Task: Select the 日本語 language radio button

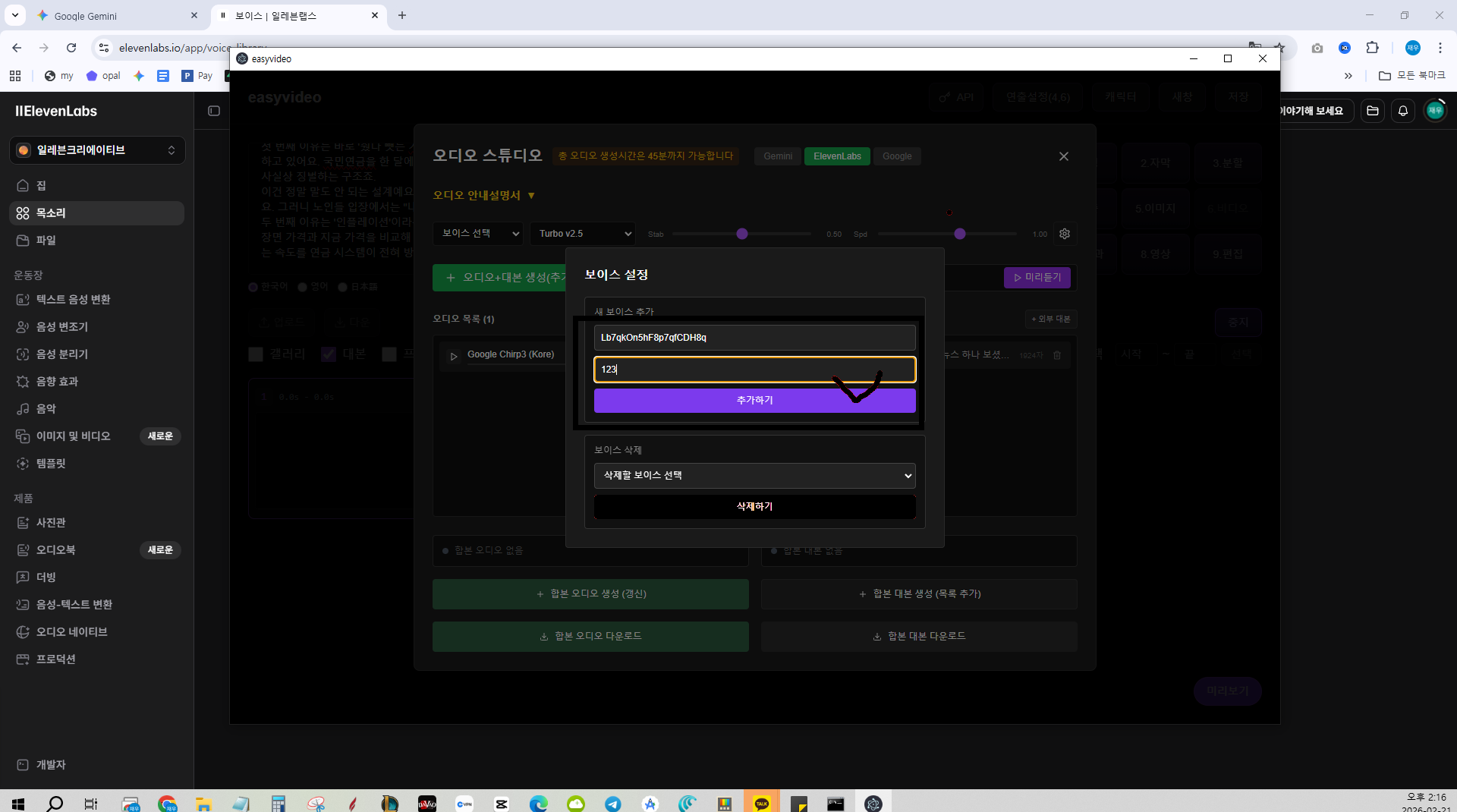Action: (343, 287)
